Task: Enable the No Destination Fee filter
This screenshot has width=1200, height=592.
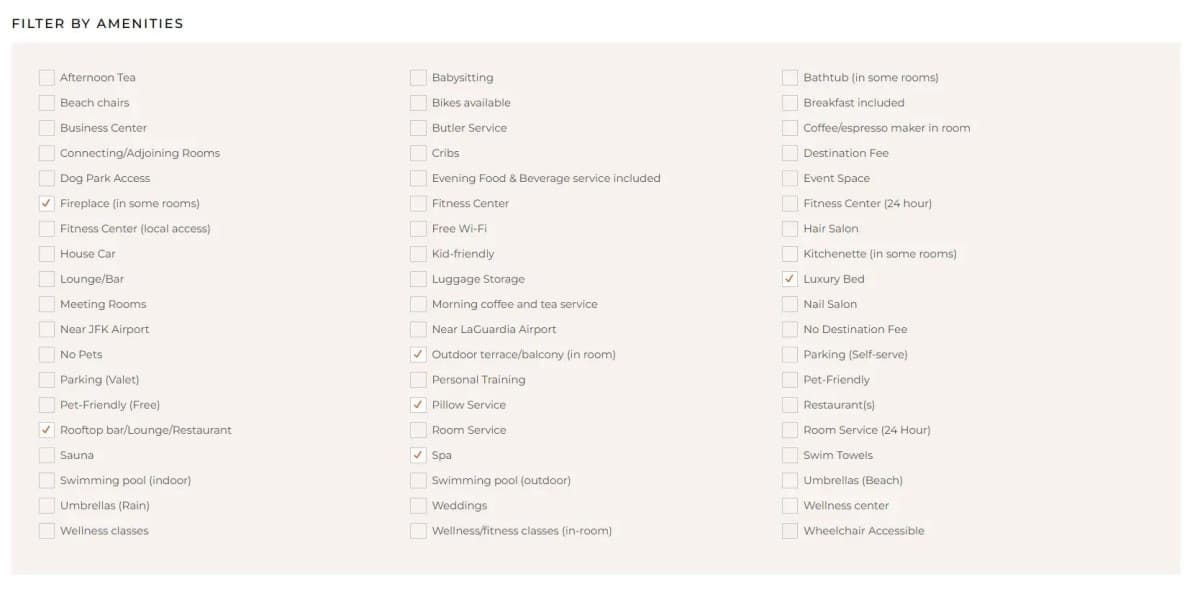Action: tap(790, 329)
